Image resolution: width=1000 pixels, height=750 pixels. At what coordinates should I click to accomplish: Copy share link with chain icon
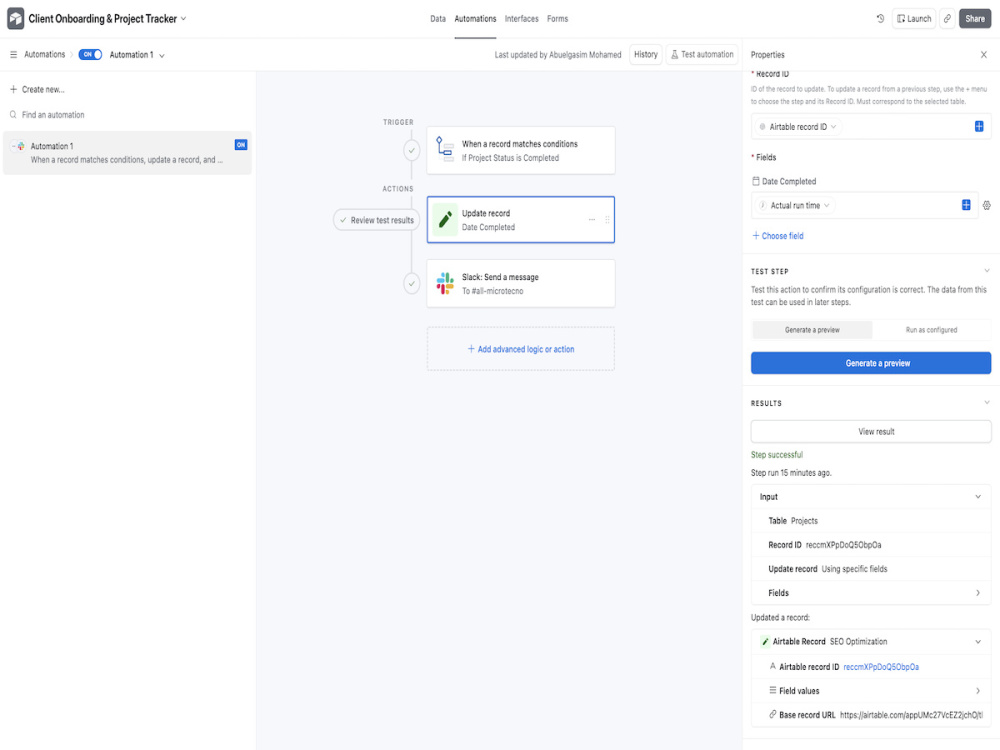click(x=947, y=18)
